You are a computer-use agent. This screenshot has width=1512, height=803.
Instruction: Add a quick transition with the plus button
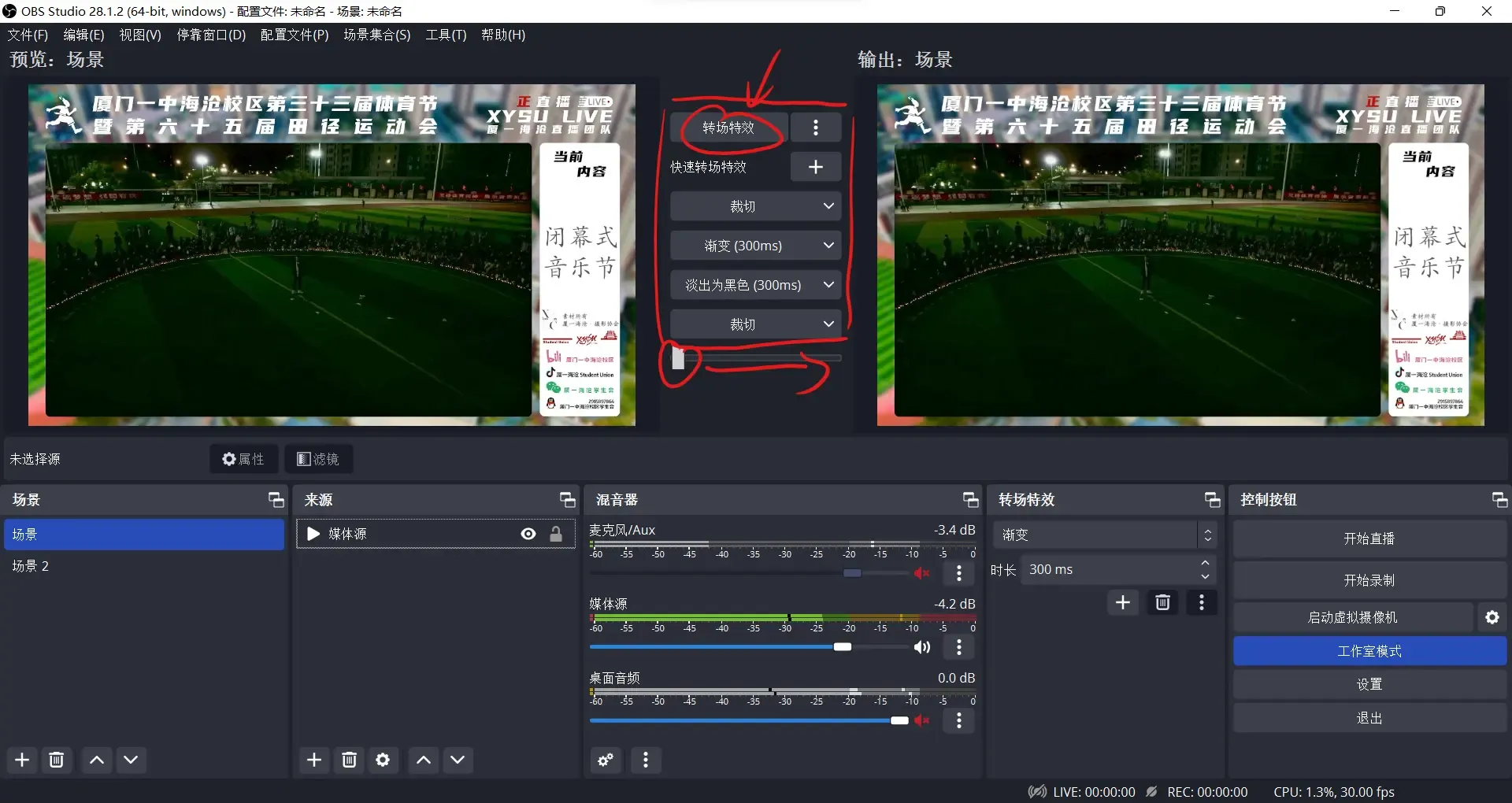click(816, 167)
